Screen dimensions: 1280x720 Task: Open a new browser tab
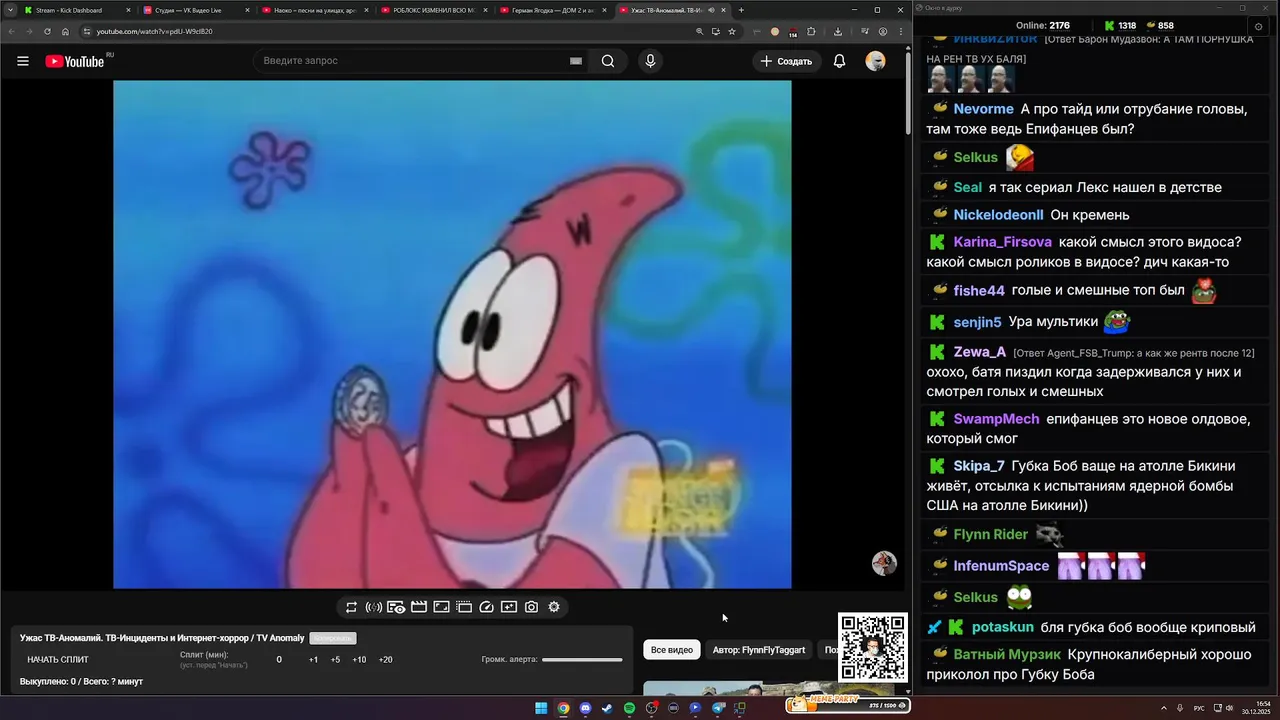point(741,10)
